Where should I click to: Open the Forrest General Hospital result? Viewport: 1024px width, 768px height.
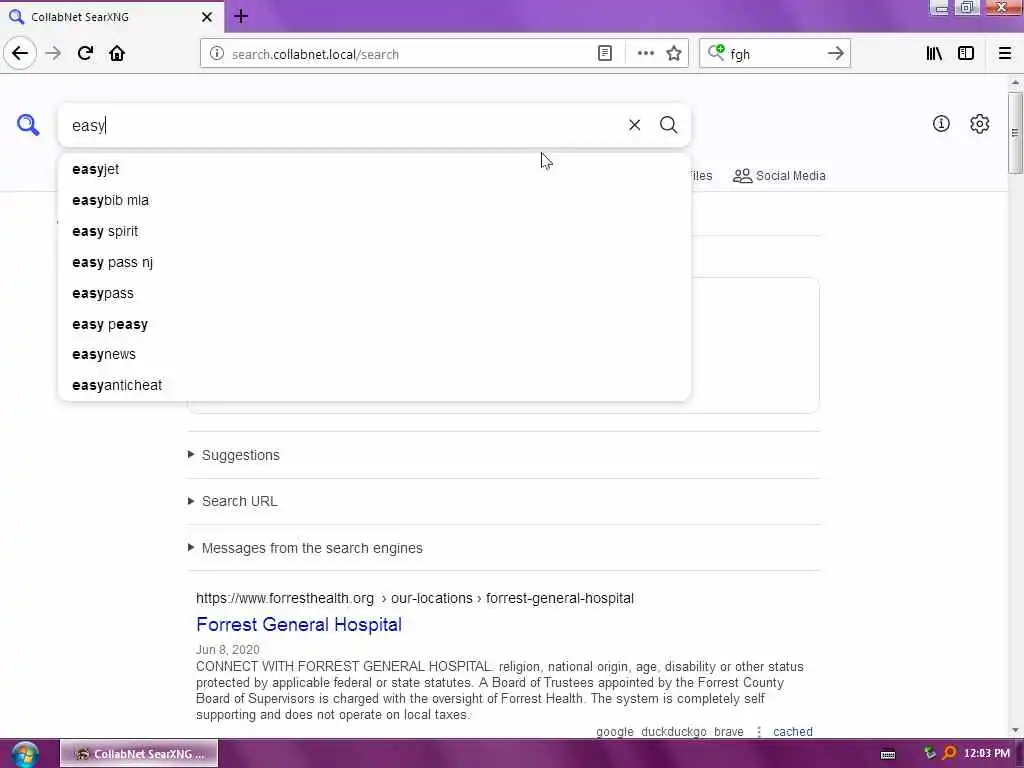[298, 624]
